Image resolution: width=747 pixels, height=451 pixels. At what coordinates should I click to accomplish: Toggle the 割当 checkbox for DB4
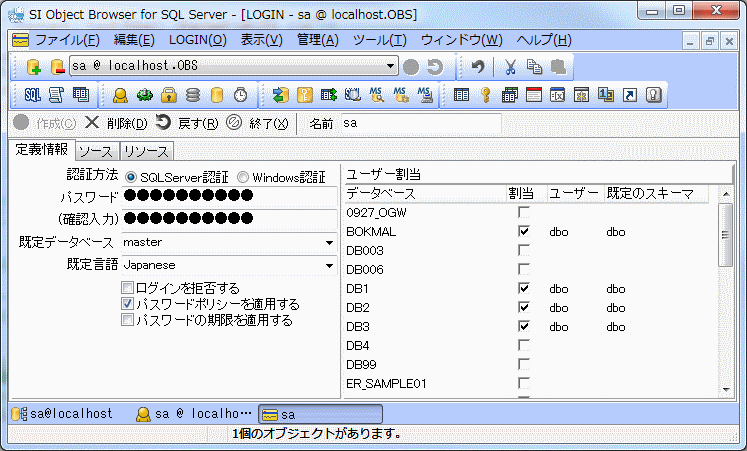point(523,346)
